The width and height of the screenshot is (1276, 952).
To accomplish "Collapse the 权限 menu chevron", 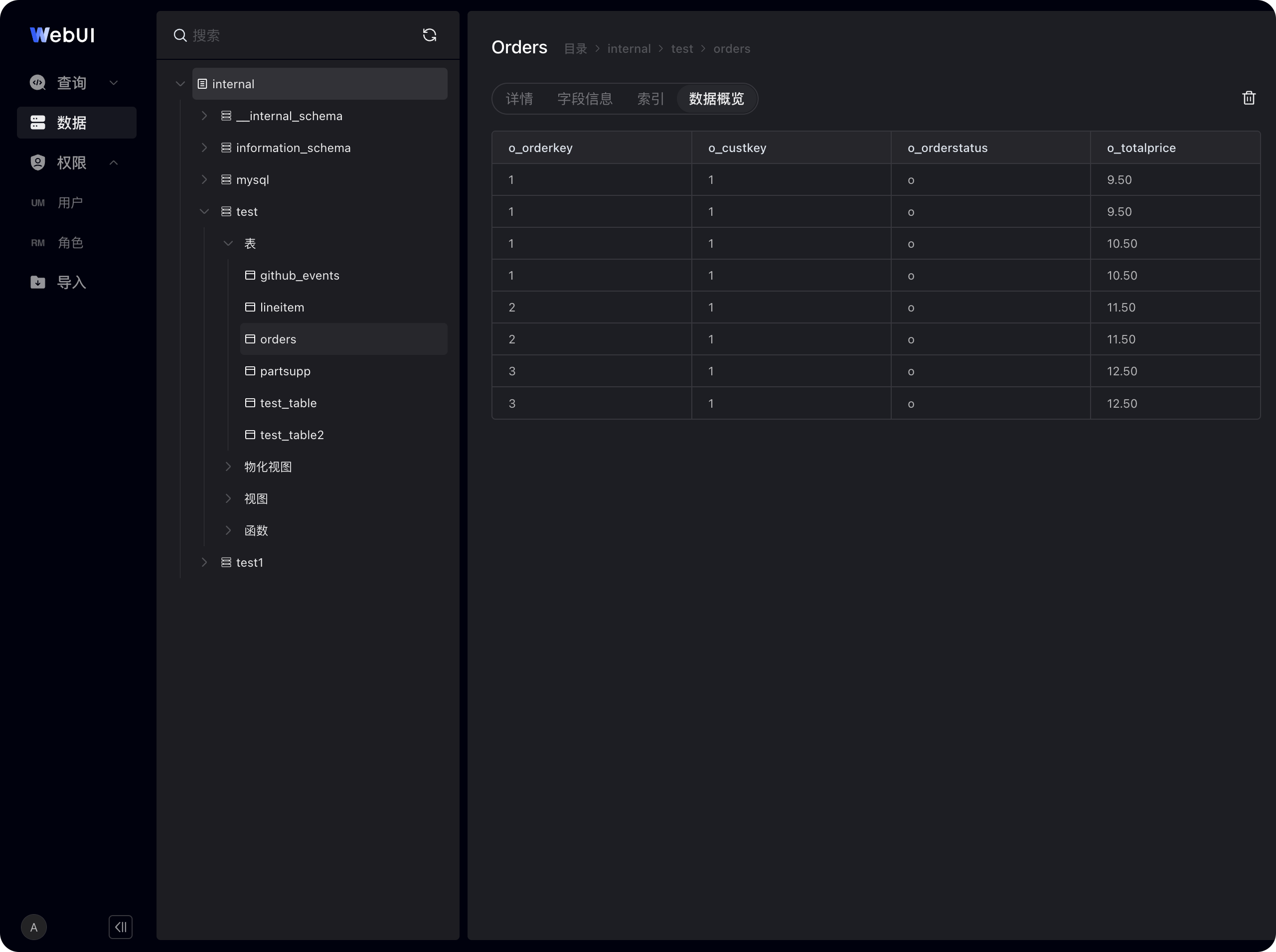I will click(114, 162).
